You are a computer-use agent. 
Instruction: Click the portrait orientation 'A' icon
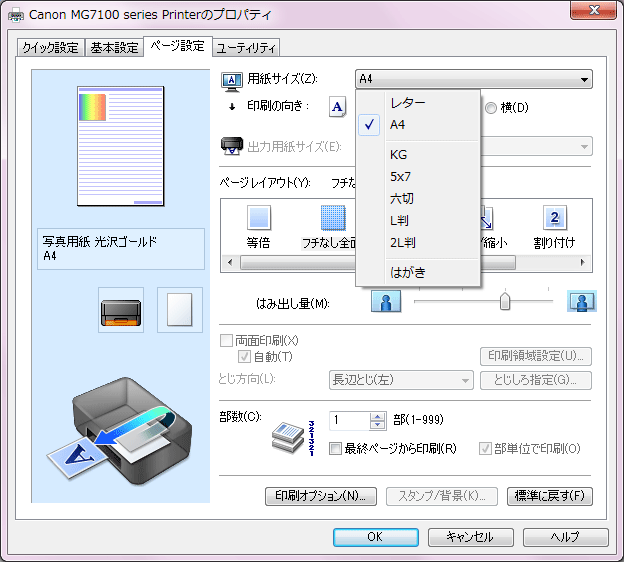point(337,107)
